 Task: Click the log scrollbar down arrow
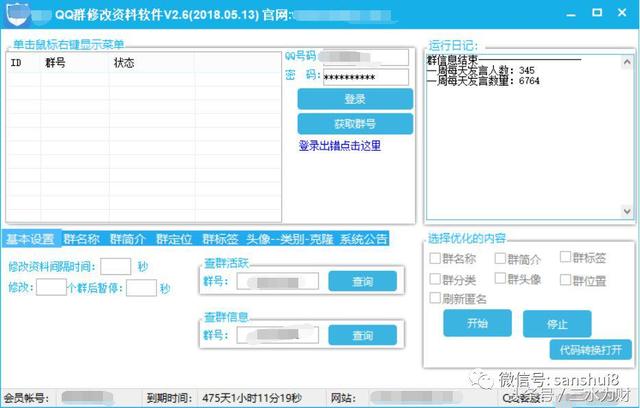(x=627, y=211)
